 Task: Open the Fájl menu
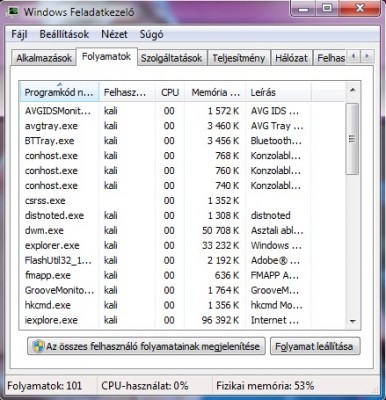19,34
